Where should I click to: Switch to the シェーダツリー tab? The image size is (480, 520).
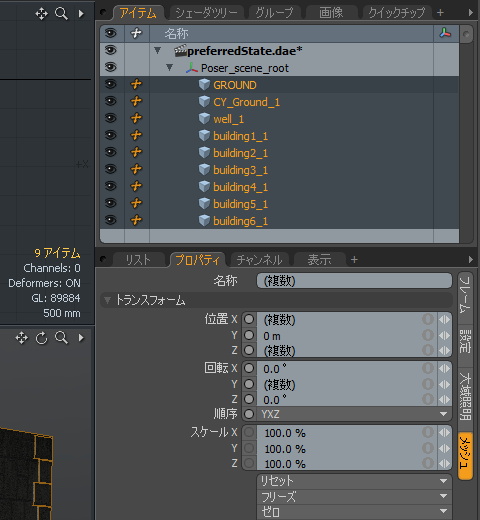[x=206, y=13]
